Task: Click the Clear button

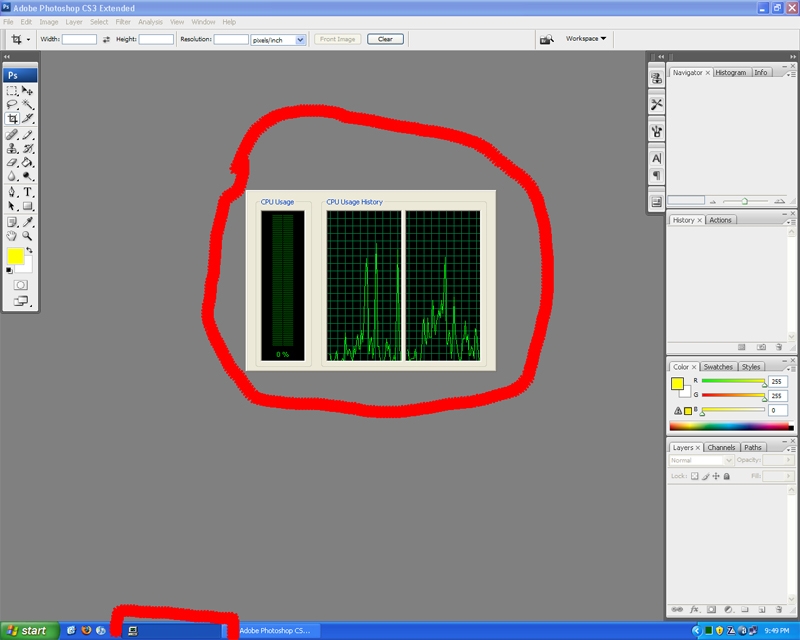Action: click(385, 39)
